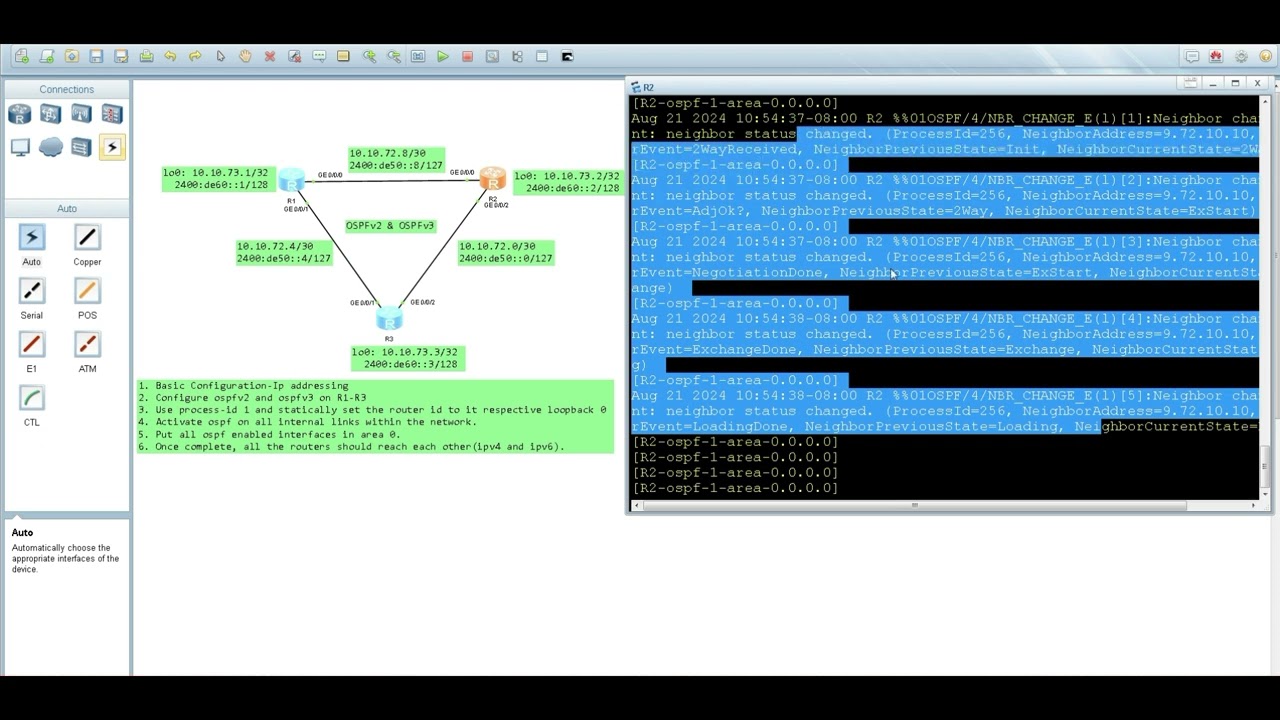
Task: Choose the Auto cable type
Action: click(32, 238)
